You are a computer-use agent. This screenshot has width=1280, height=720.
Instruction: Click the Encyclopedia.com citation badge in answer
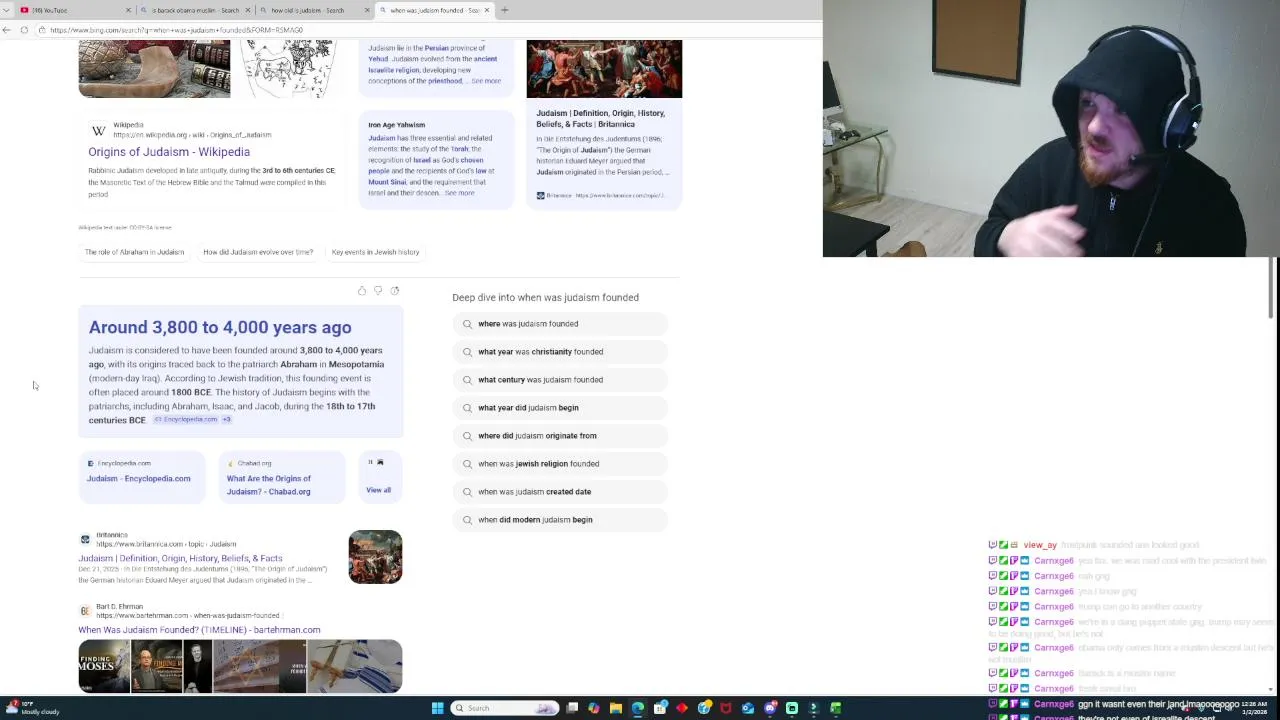pos(186,420)
